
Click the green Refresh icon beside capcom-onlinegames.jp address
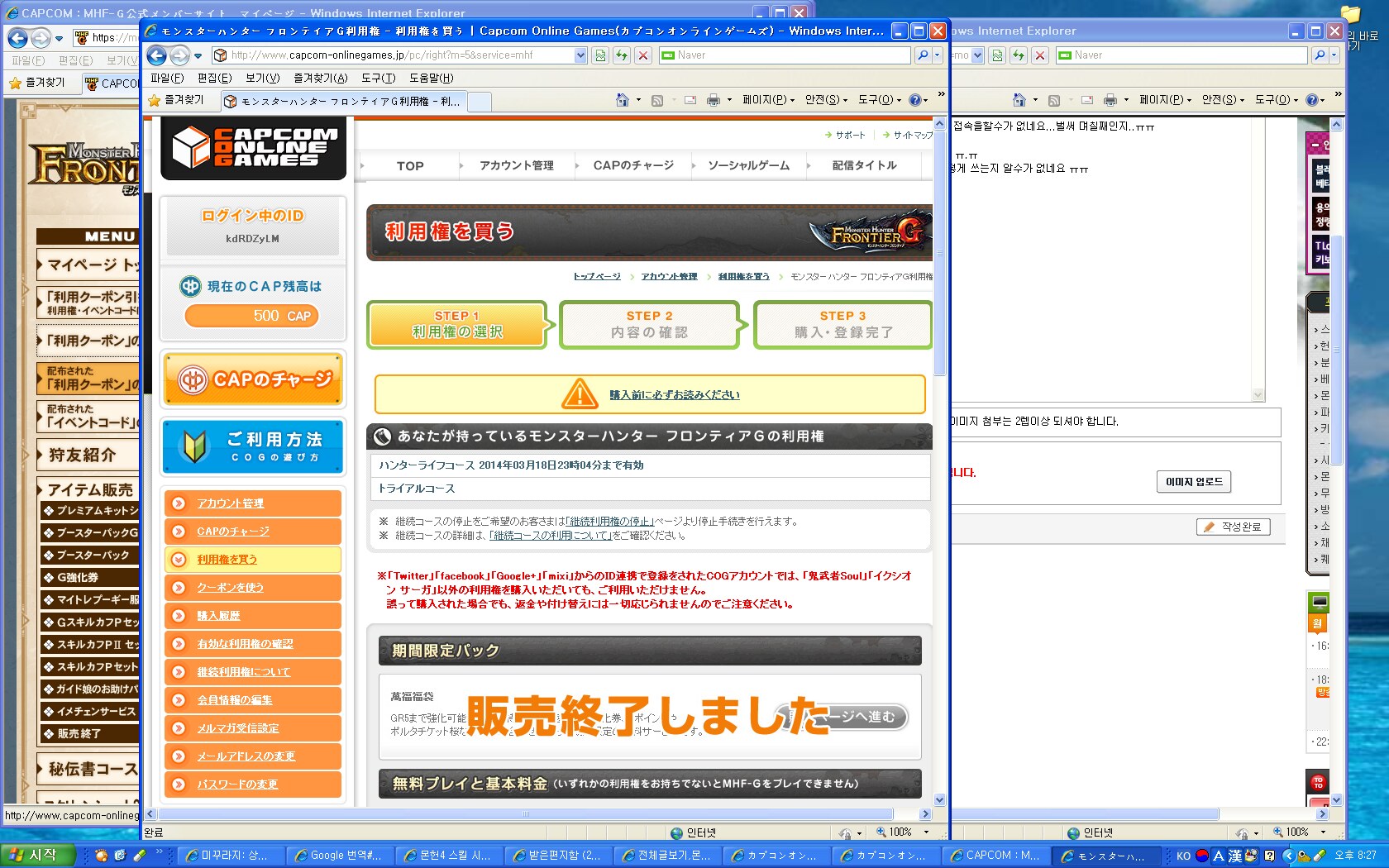tap(622, 55)
